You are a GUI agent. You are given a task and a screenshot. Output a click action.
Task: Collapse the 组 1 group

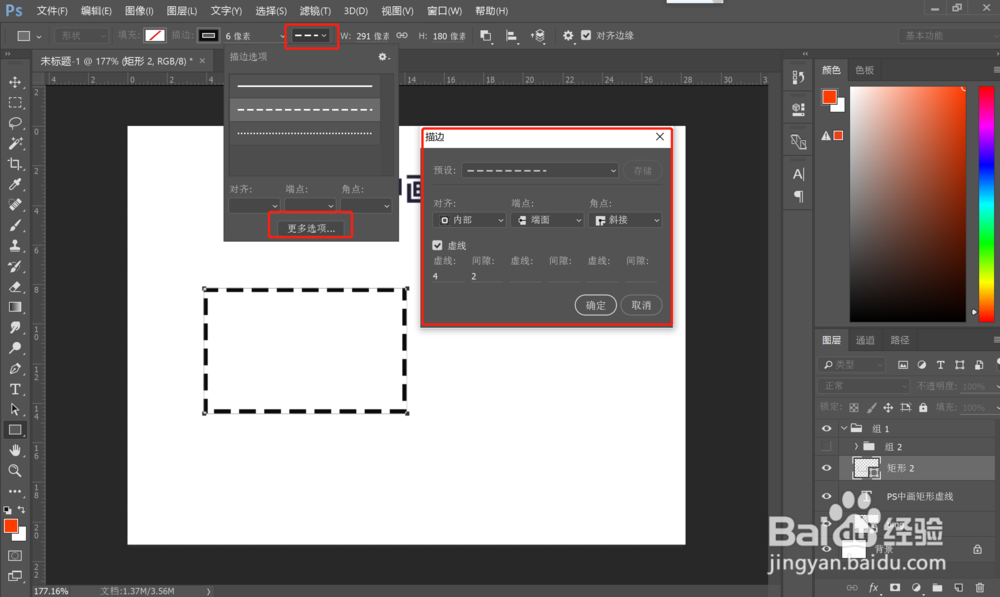(x=844, y=429)
